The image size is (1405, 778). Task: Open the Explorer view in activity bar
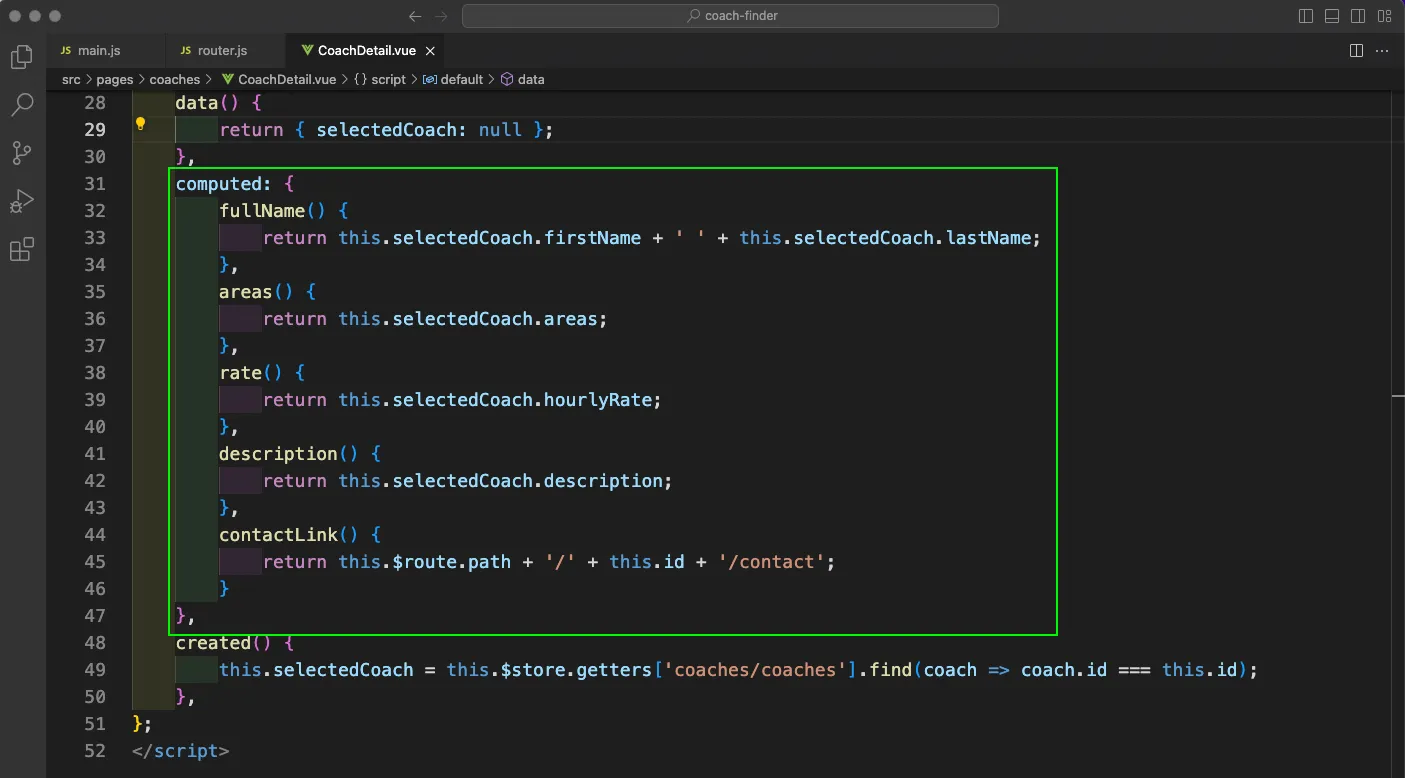21,57
